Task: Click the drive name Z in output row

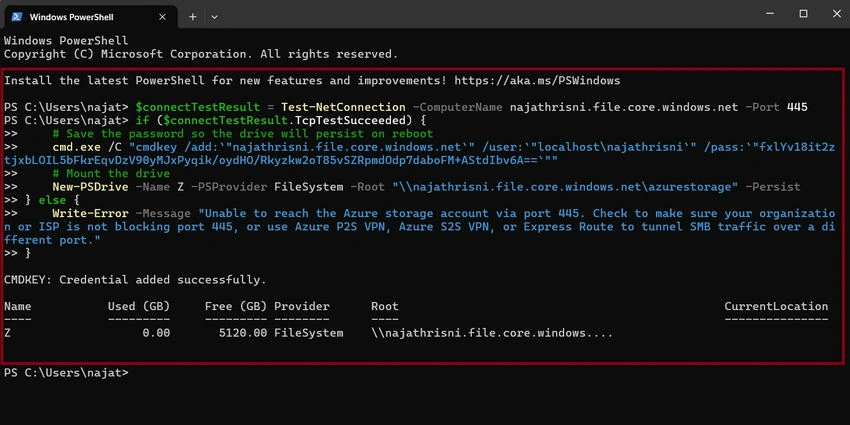Action: (7, 333)
